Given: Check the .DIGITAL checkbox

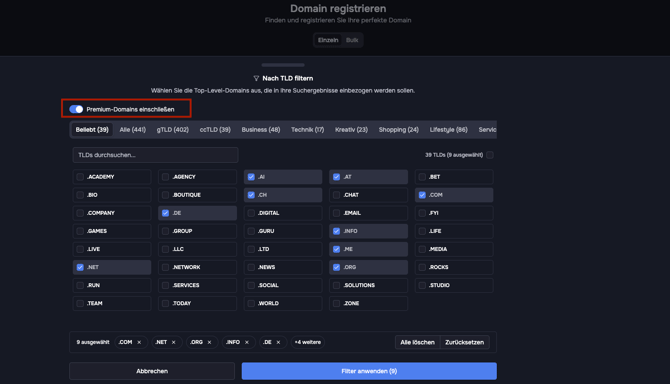Looking at the screenshot, I should coord(251,213).
